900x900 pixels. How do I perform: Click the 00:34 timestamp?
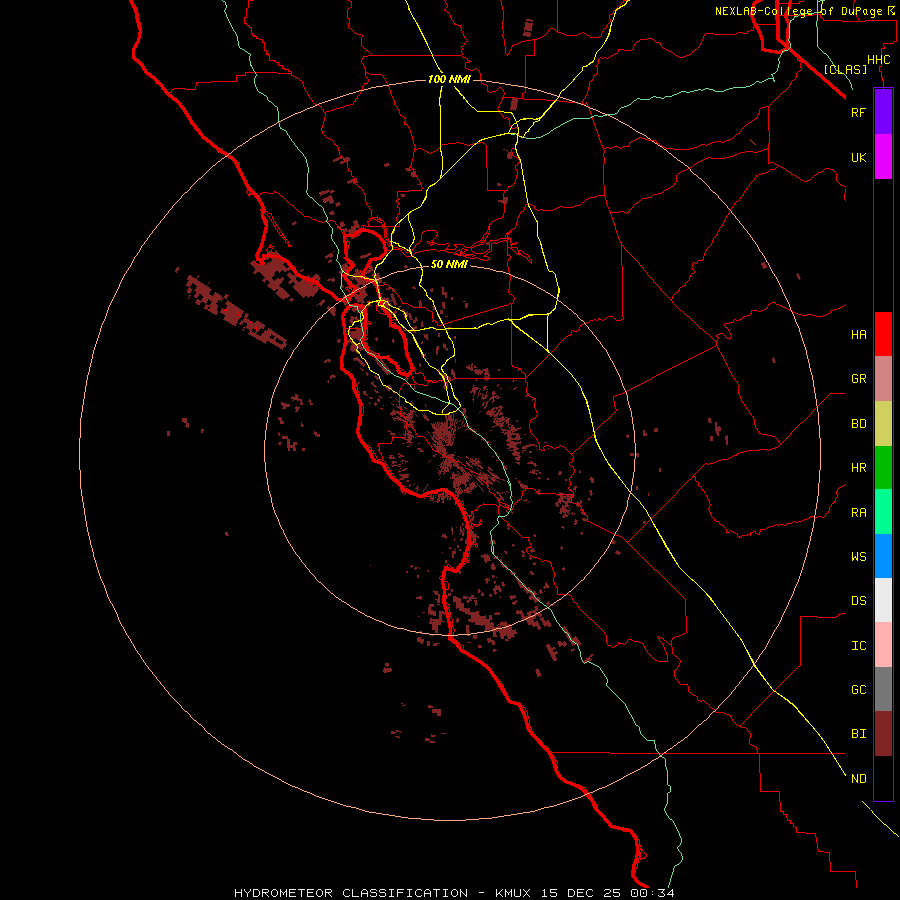652,893
